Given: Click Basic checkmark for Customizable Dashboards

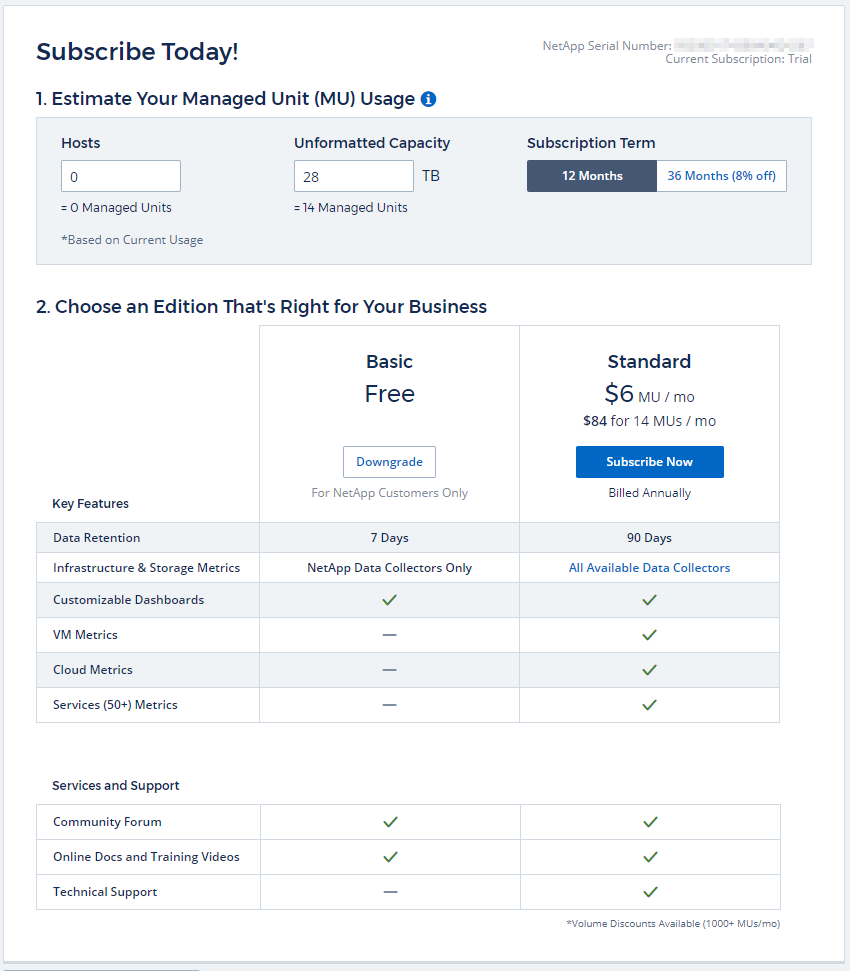Looking at the screenshot, I should click(x=390, y=600).
